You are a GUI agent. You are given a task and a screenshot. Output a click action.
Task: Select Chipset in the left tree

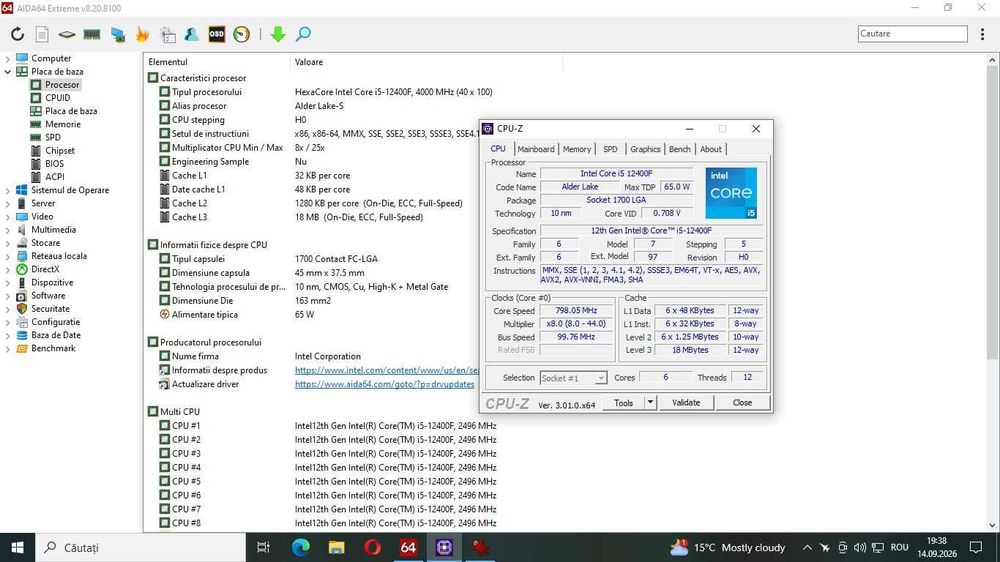[x=60, y=151]
